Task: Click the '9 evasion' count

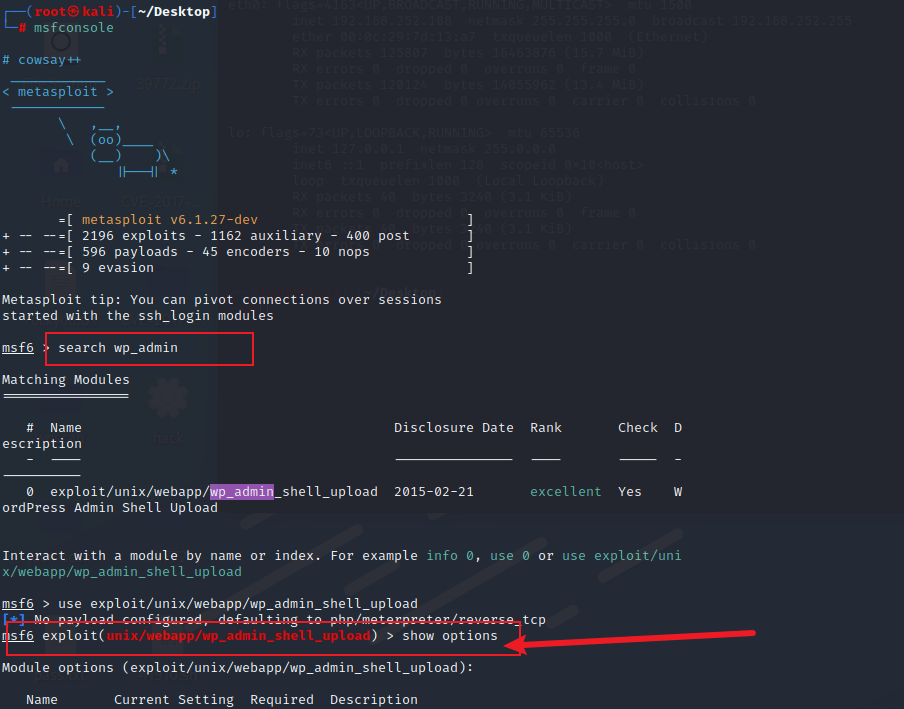Action: 118,268
